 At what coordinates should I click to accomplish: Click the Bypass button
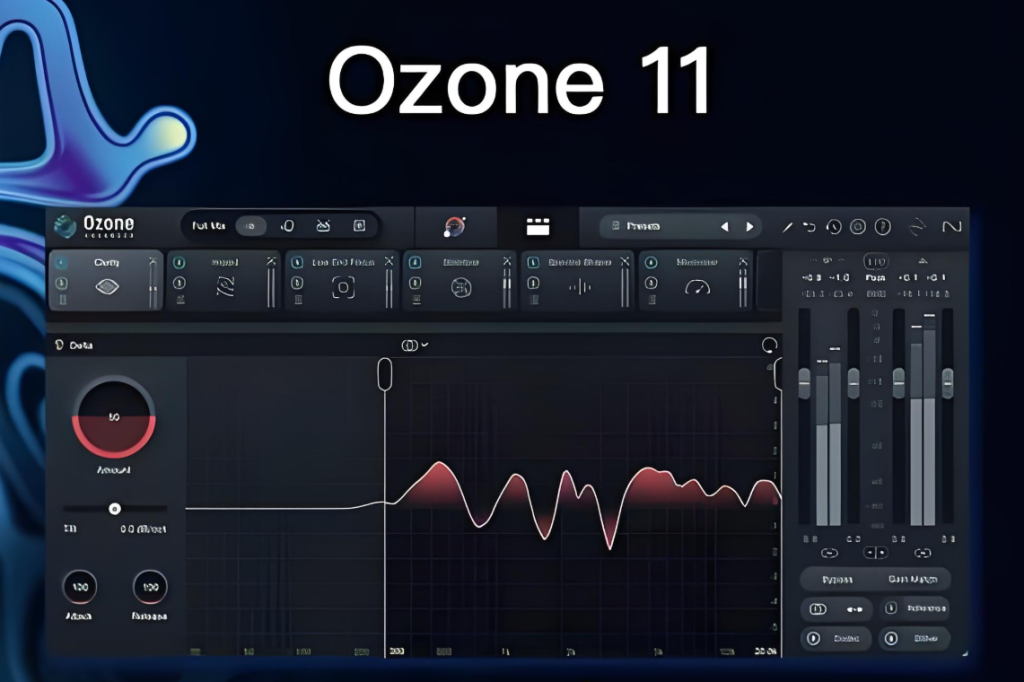[x=837, y=579]
